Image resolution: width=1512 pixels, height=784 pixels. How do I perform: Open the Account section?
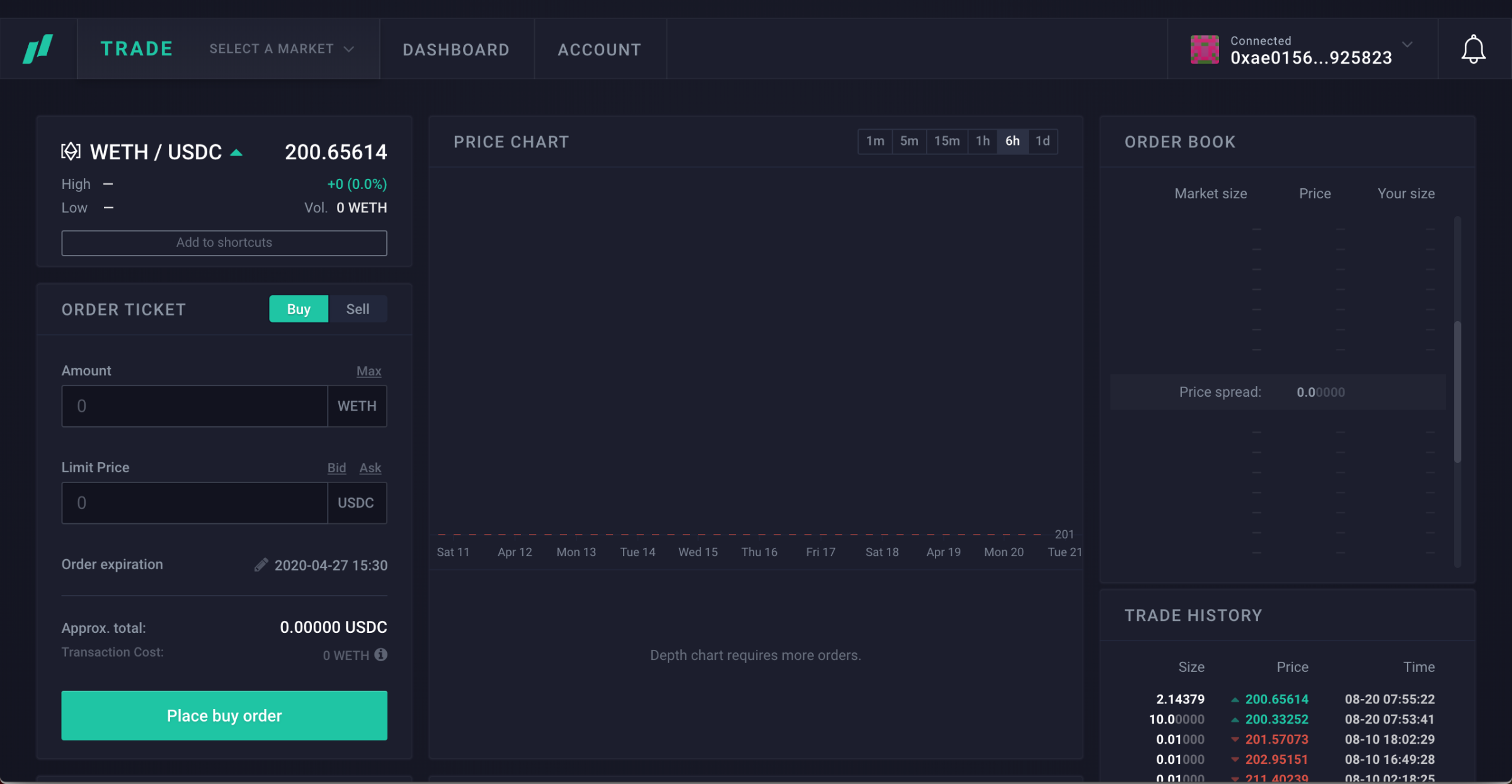tap(599, 48)
